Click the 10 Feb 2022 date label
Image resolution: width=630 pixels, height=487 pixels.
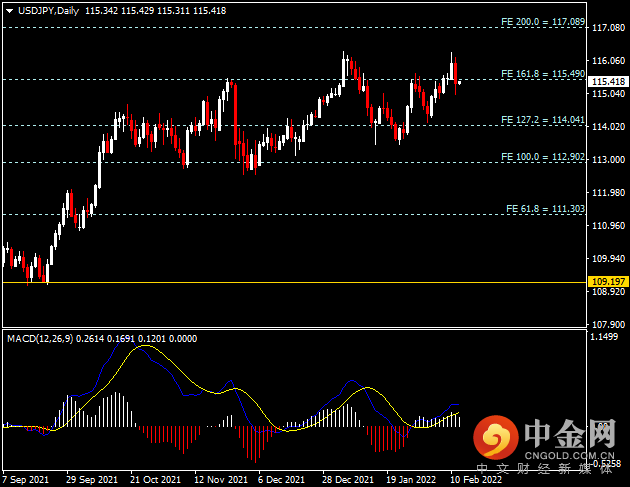[x=476, y=480]
